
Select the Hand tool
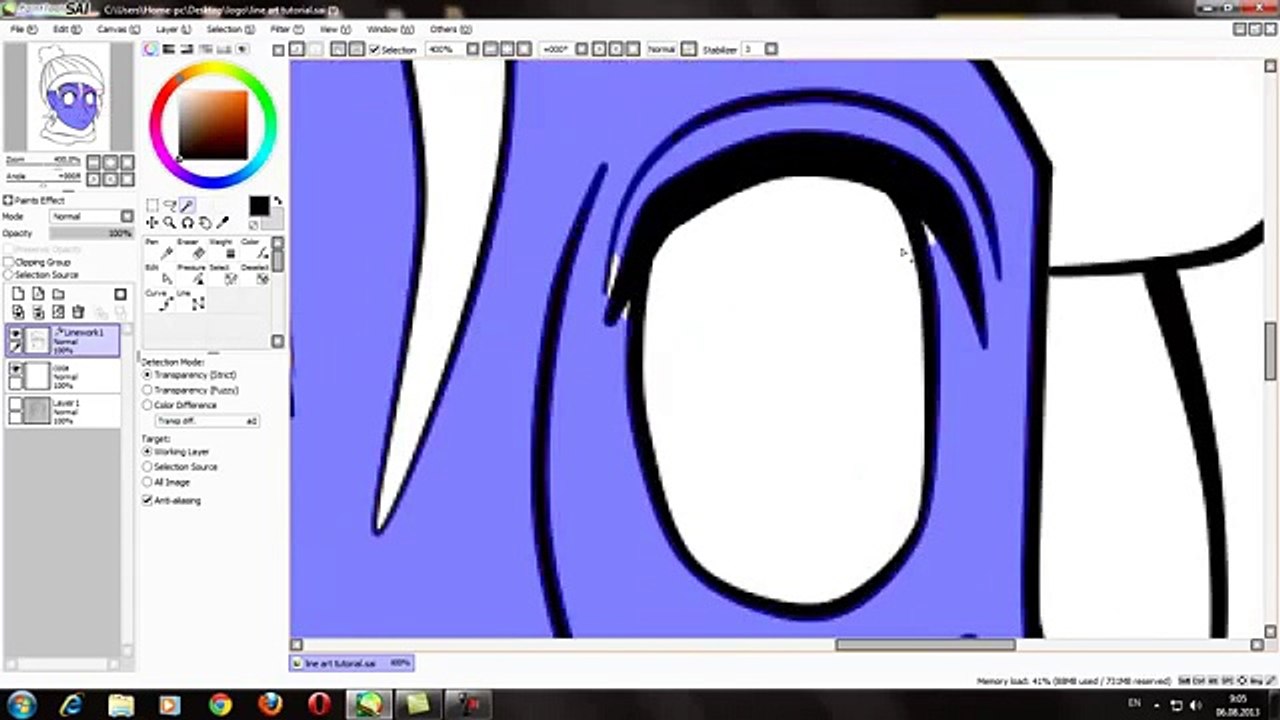(x=205, y=223)
